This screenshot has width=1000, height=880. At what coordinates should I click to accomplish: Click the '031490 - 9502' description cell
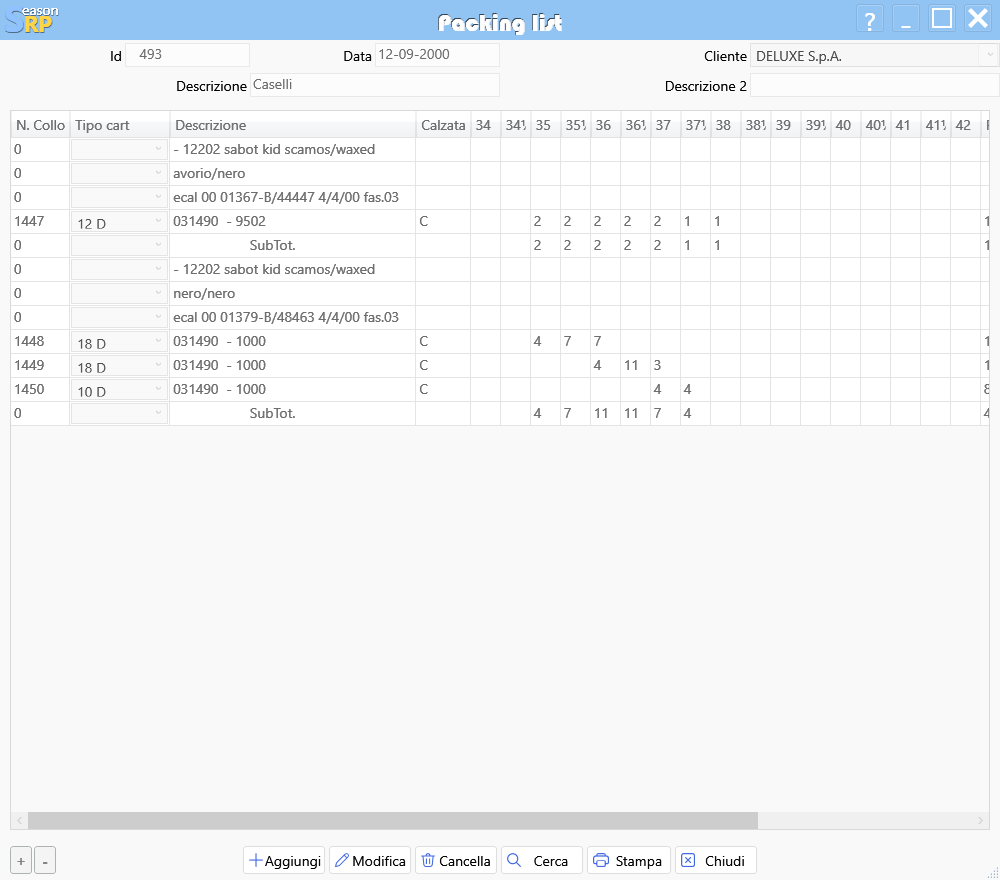[x=293, y=221]
